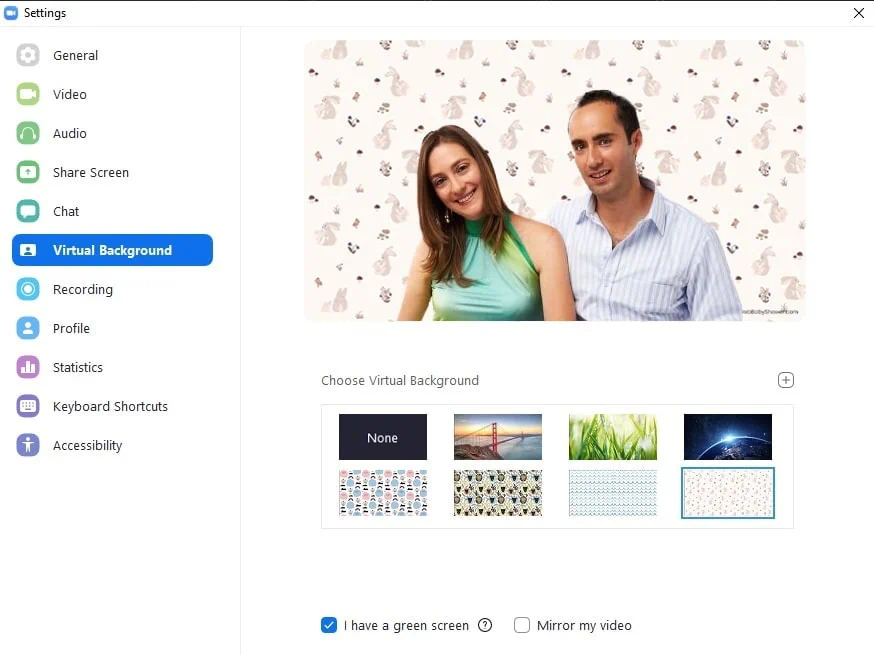Choose None as the virtual background
The height and width of the screenshot is (655, 874).
(382, 437)
